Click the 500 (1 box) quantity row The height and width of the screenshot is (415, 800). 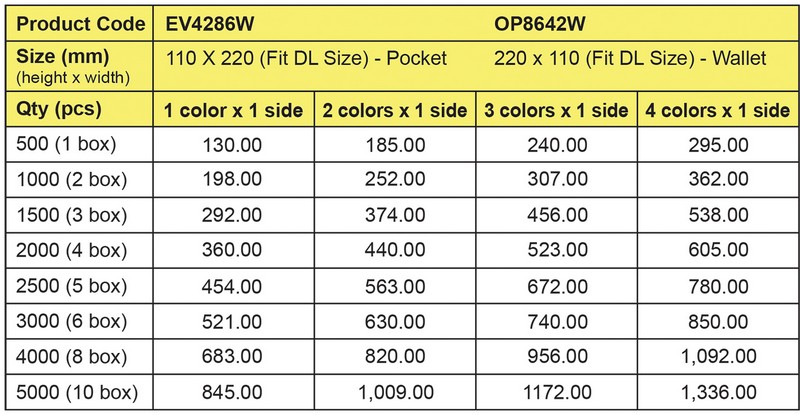pyautogui.click(x=402, y=145)
